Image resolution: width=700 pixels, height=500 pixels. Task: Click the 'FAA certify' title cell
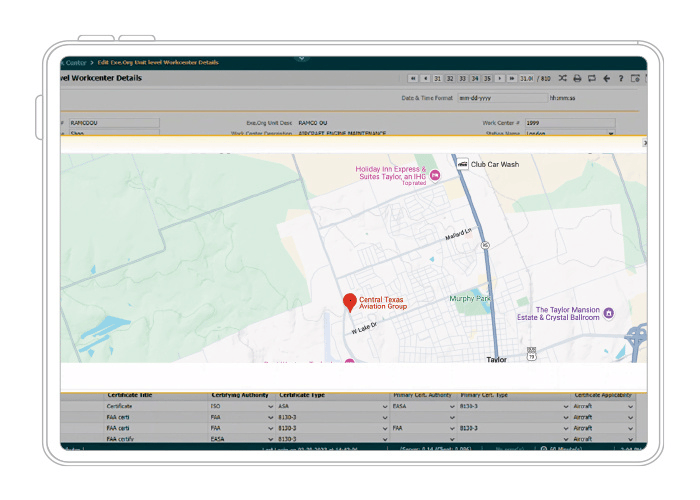pos(120,439)
